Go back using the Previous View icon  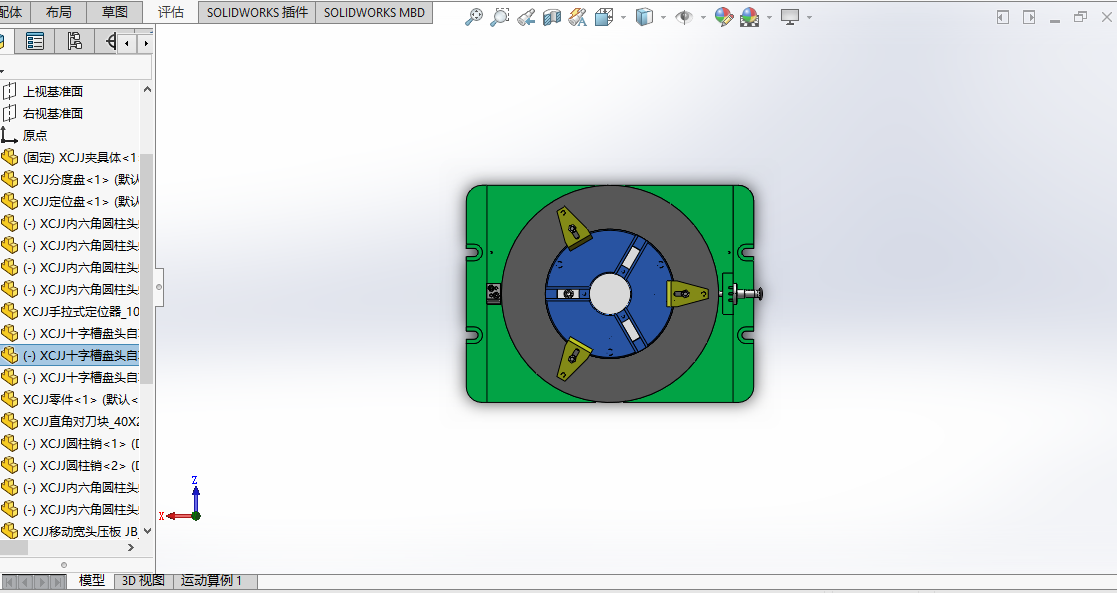526,17
